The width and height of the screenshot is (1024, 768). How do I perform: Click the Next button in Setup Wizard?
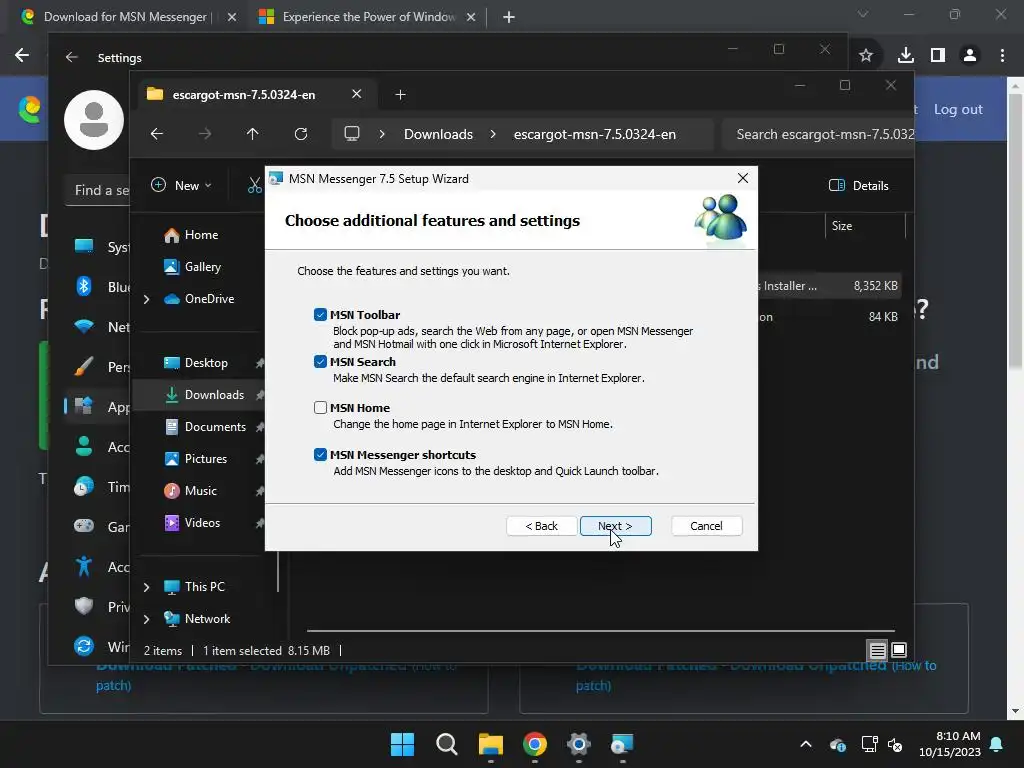[615, 526]
